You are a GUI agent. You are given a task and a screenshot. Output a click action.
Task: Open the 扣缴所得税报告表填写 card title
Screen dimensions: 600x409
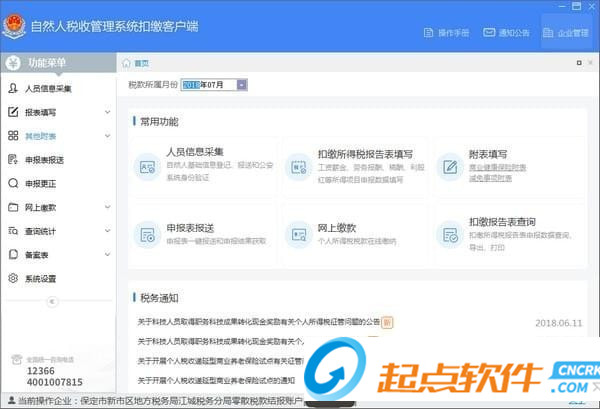(x=365, y=154)
